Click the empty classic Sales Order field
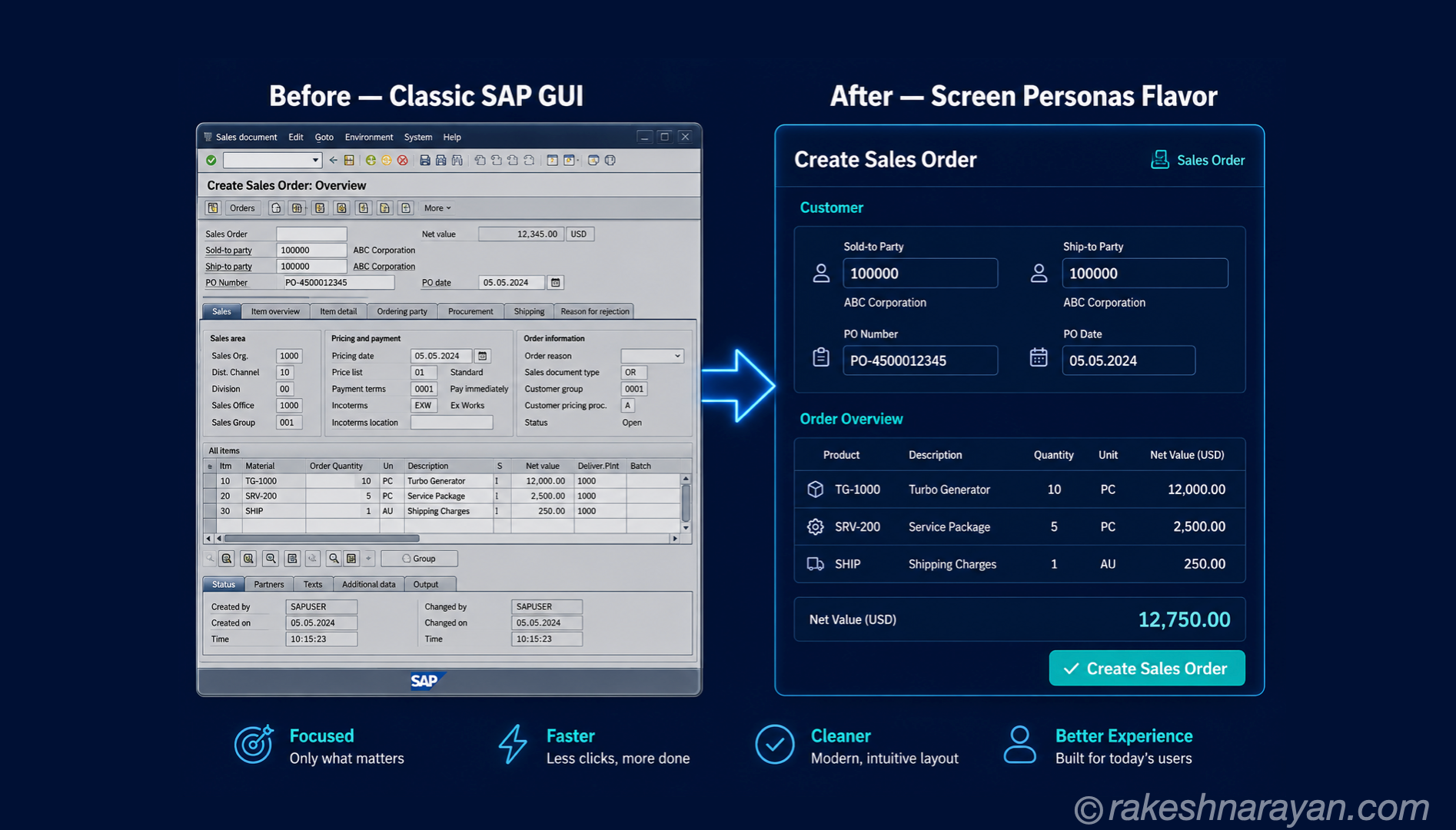Image resolution: width=1456 pixels, height=830 pixels. point(311,234)
